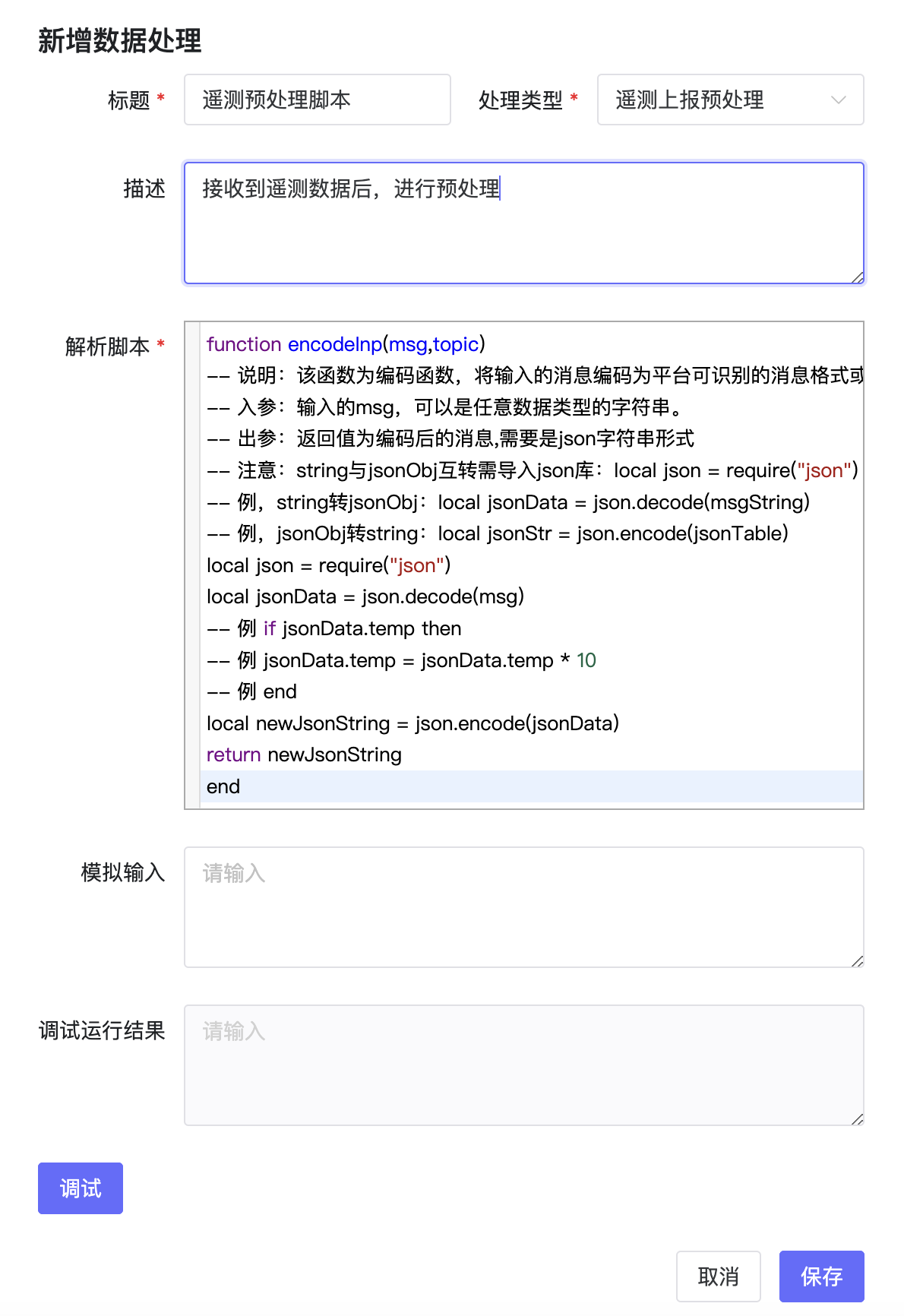
Task: Click the 标题 title input field
Action: [317, 100]
